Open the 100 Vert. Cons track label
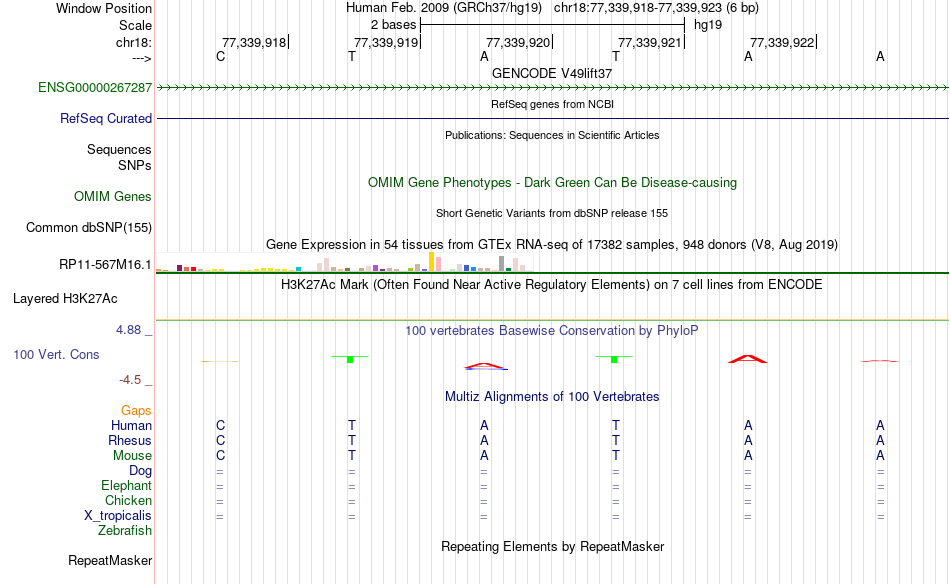The height and width of the screenshot is (584, 950). pyautogui.click(x=56, y=354)
